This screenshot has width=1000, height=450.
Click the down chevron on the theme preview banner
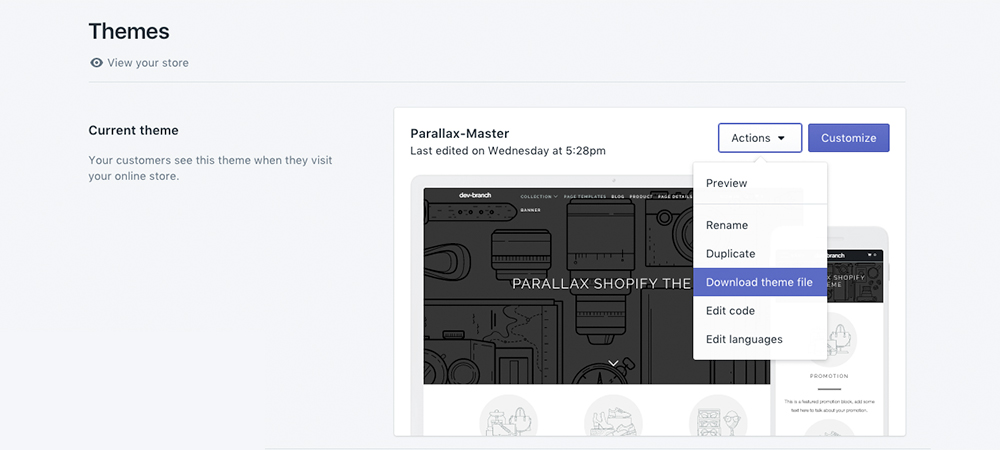(613, 364)
